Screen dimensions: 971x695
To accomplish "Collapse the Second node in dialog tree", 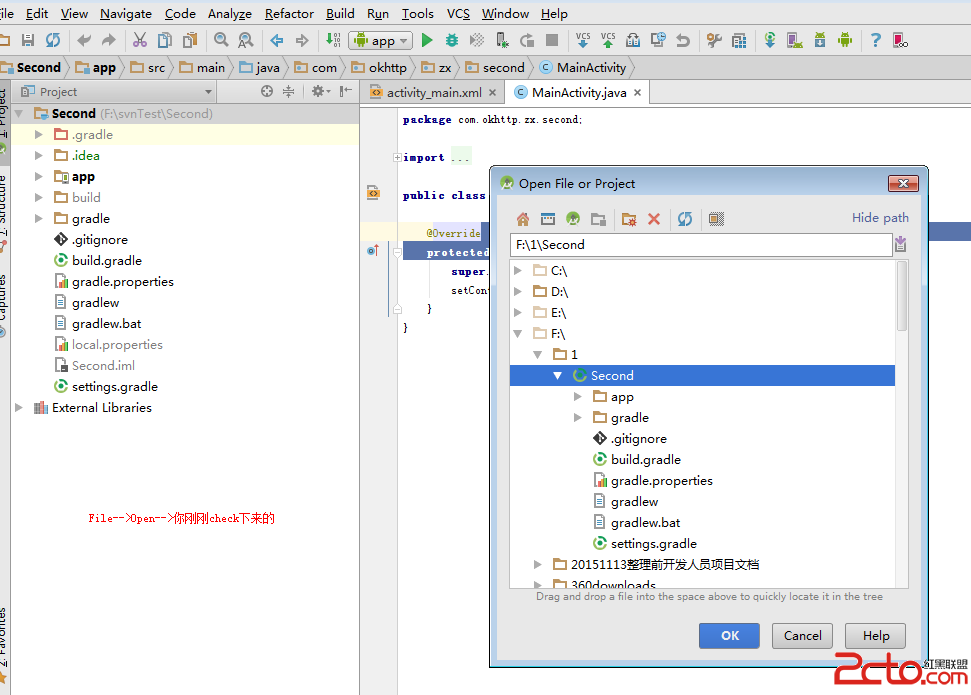I will tap(558, 376).
